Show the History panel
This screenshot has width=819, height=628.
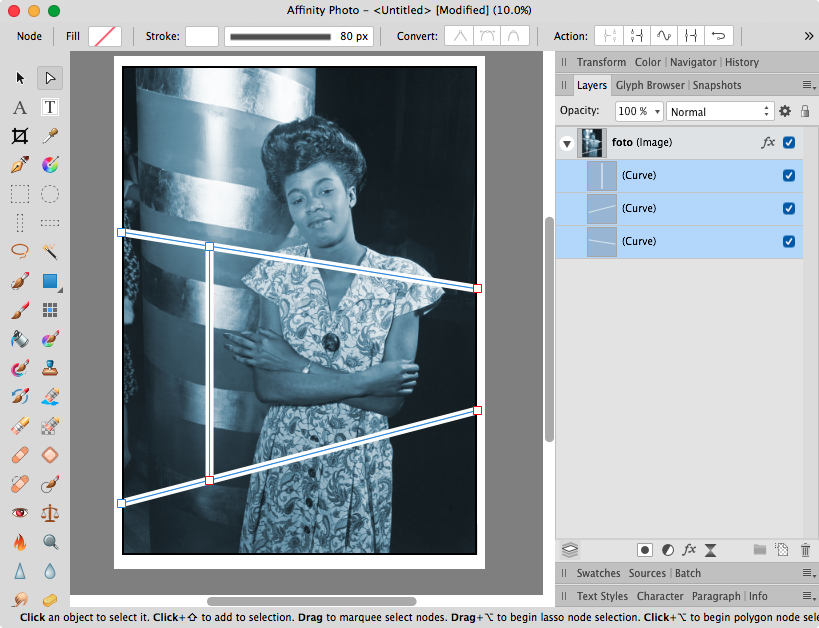[x=741, y=61]
